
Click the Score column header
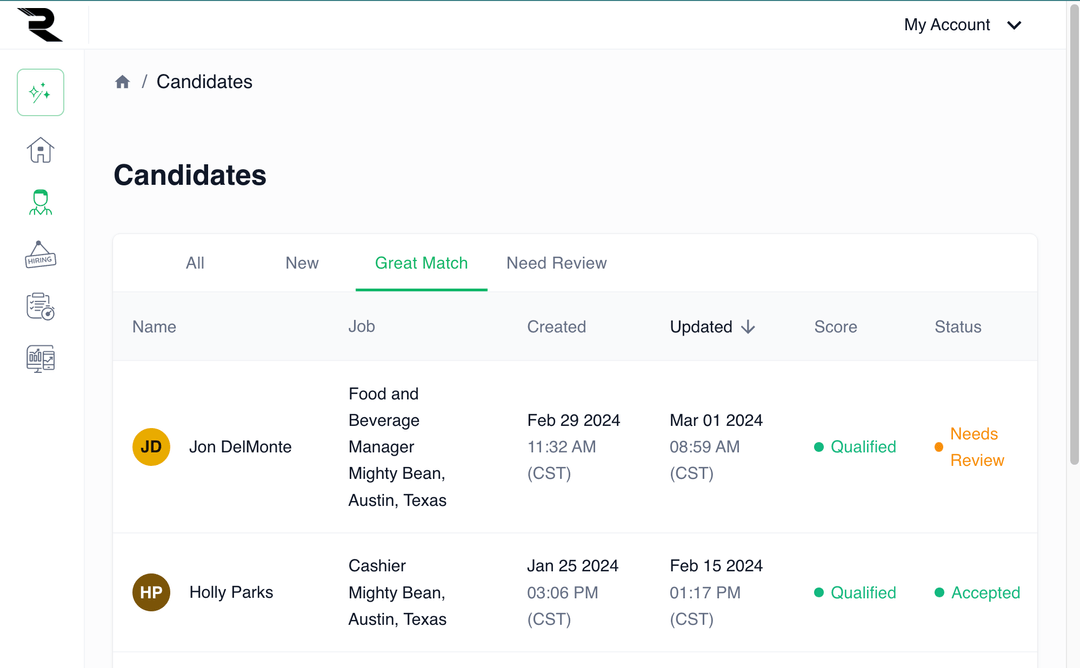(x=836, y=326)
